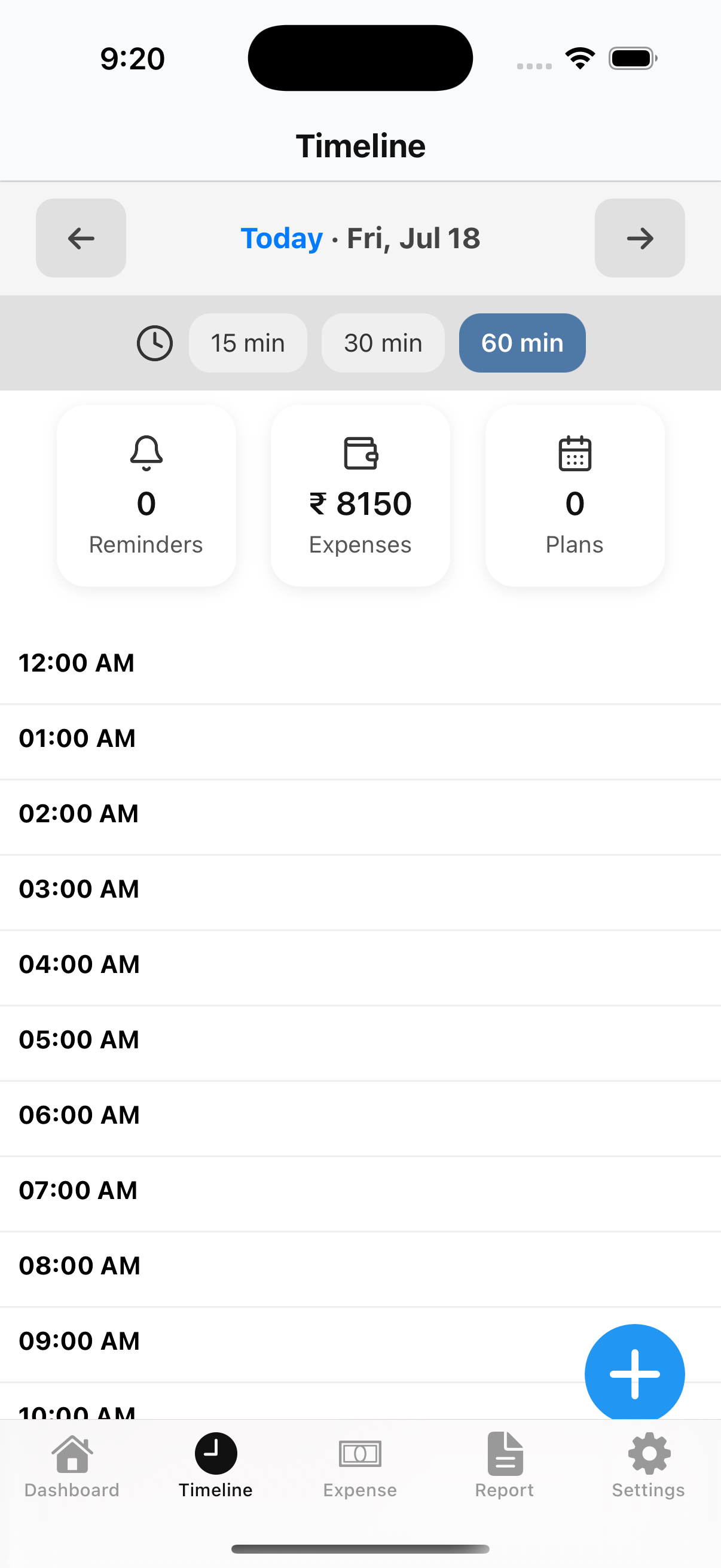Viewport: 721px width, 1568px height.
Task: Select 30 min interval option
Action: (383, 343)
